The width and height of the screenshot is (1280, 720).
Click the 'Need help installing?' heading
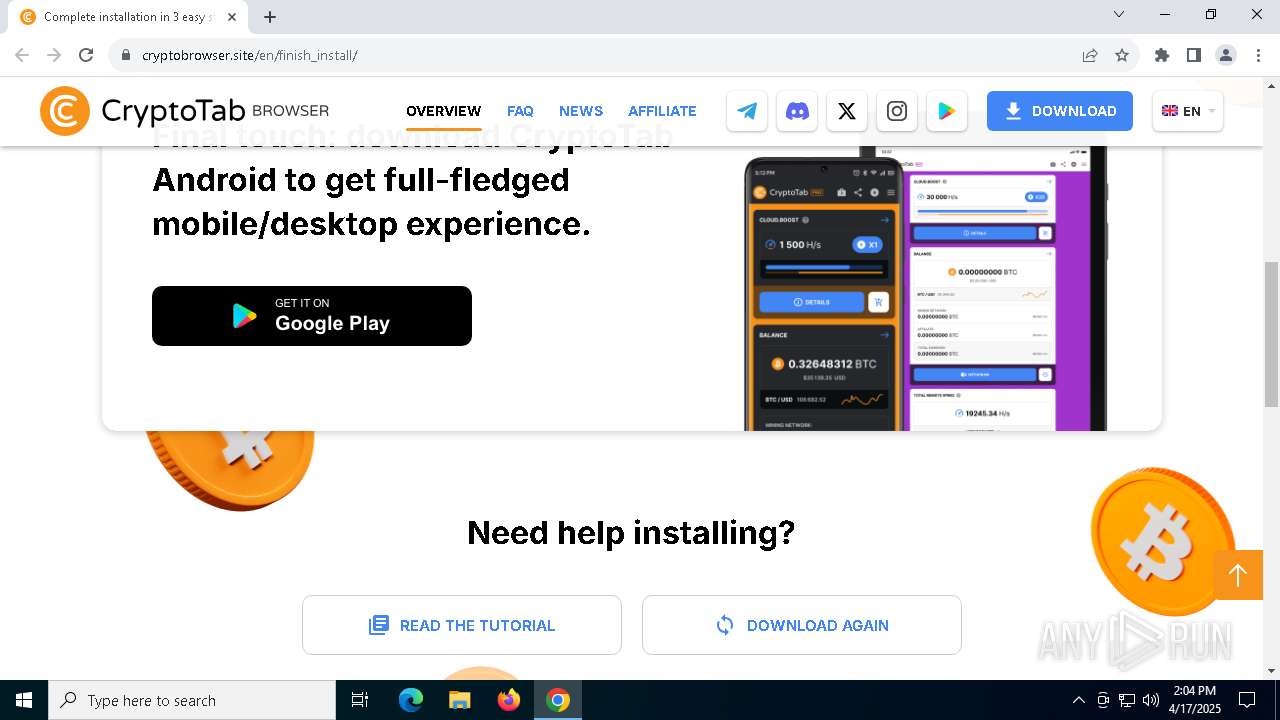pyautogui.click(x=631, y=533)
